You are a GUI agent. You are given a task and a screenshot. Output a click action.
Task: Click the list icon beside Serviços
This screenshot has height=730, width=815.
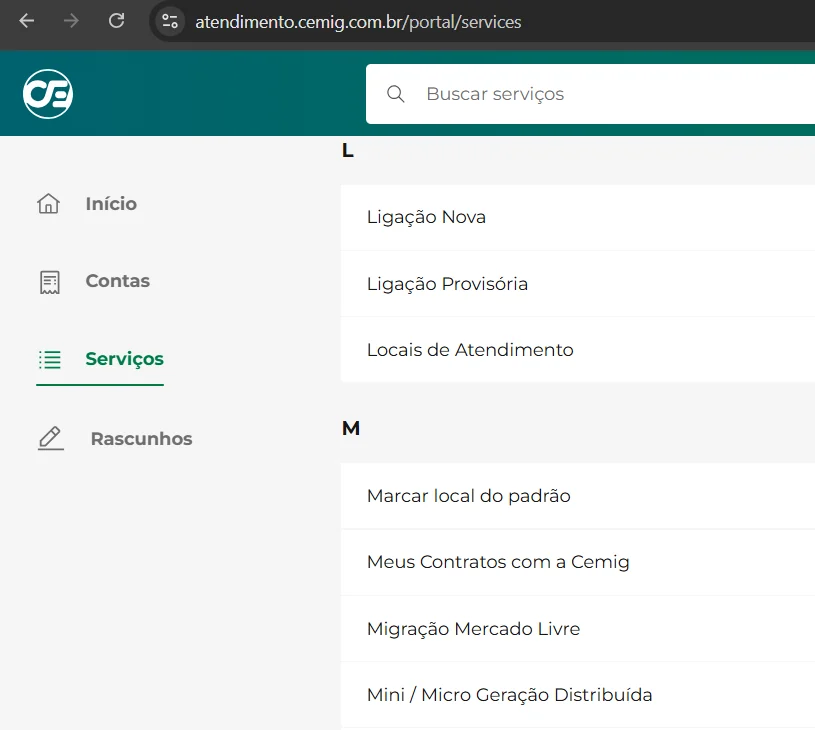click(x=50, y=359)
